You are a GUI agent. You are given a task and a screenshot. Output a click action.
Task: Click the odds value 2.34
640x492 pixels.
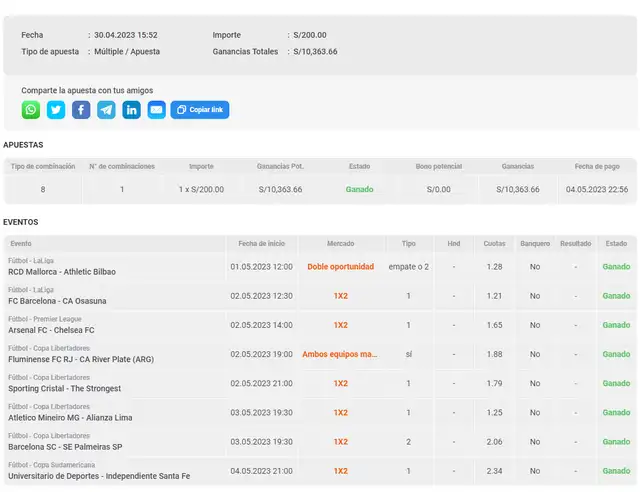click(494, 471)
